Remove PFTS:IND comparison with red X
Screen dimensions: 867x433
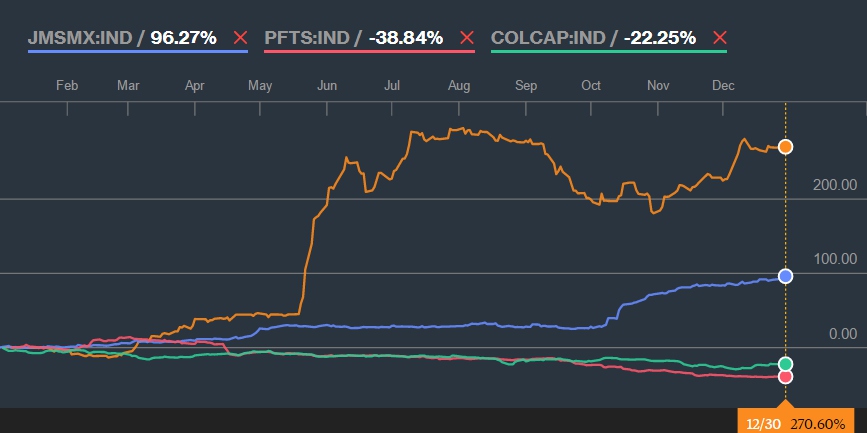[467, 38]
